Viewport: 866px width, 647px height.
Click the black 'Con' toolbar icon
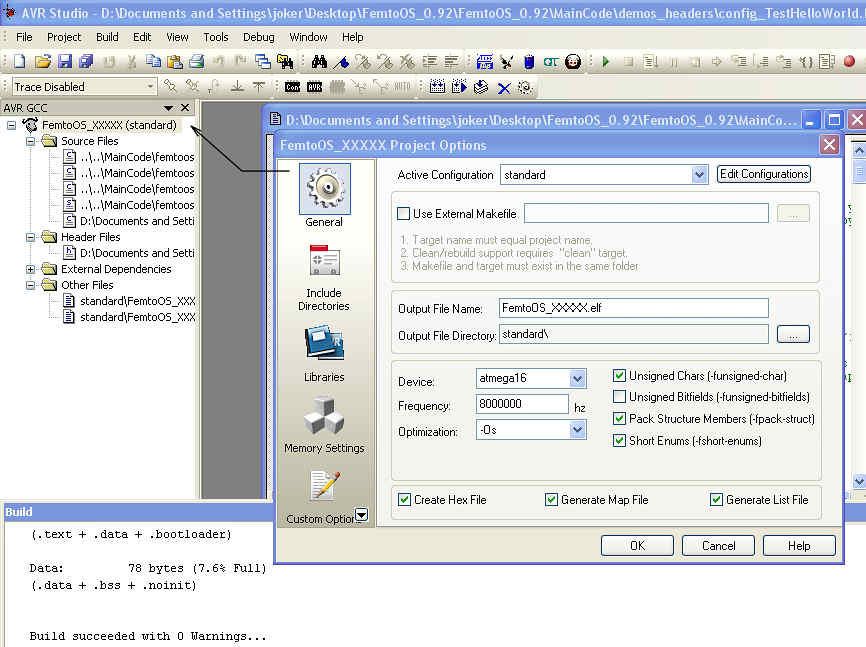[292, 87]
